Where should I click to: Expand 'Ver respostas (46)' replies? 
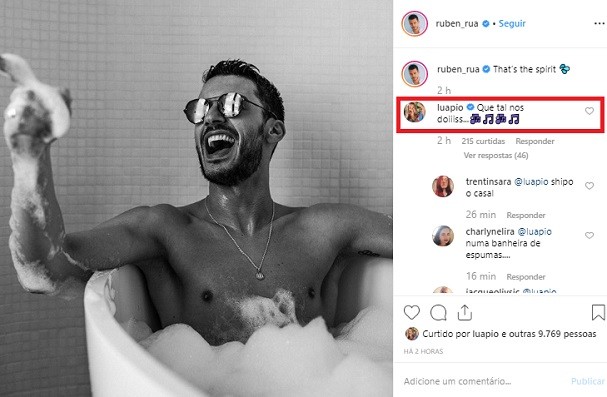496,156
